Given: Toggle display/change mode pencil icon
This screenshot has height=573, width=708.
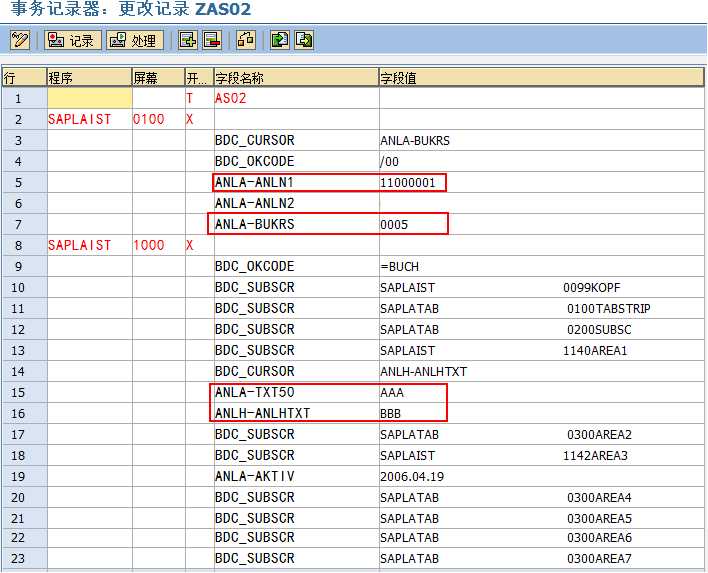Looking at the screenshot, I should (20, 40).
